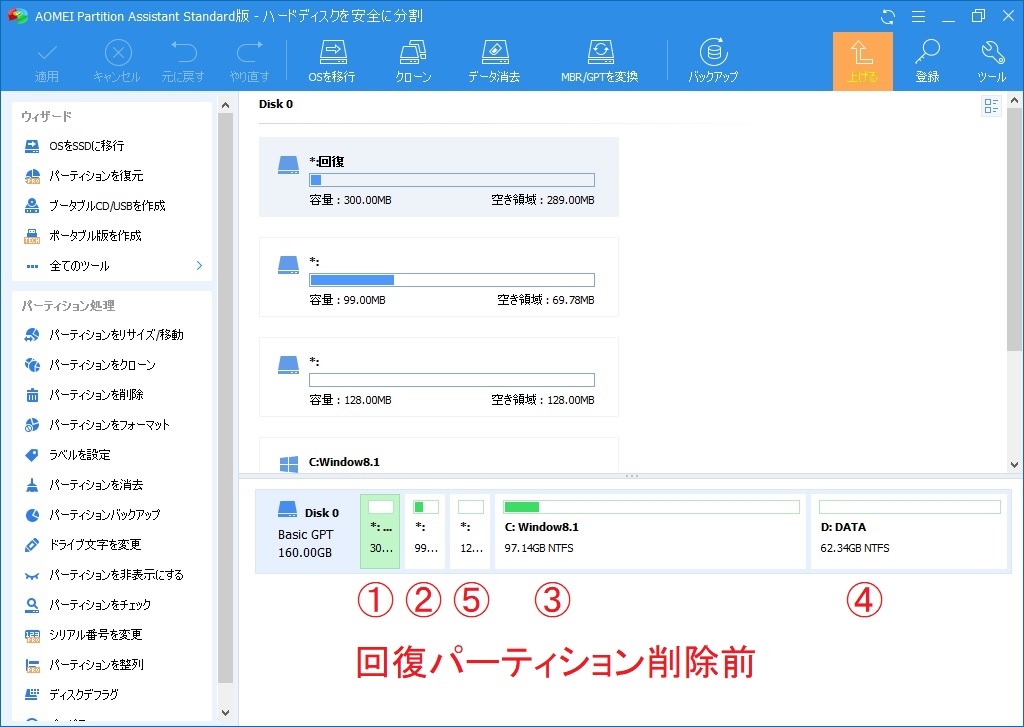Screen dimensions: 1024x727
Task: Click partition list scrollbar up arrow
Action: pyautogui.click(x=1014, y=101)
